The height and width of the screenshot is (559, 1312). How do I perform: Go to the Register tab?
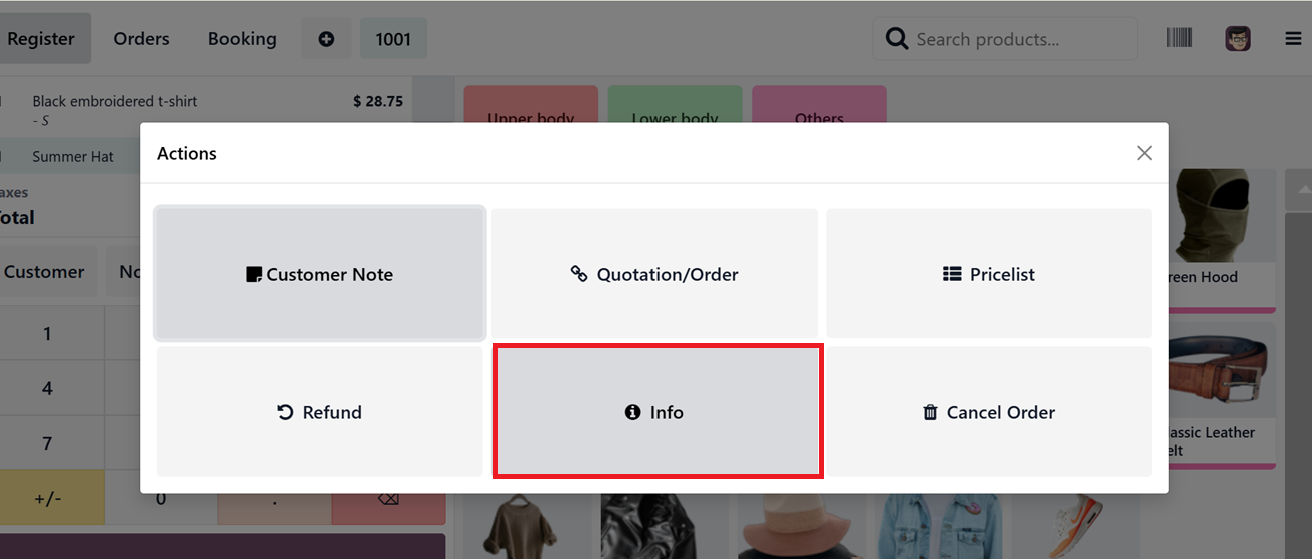click(x=41, y=39)
